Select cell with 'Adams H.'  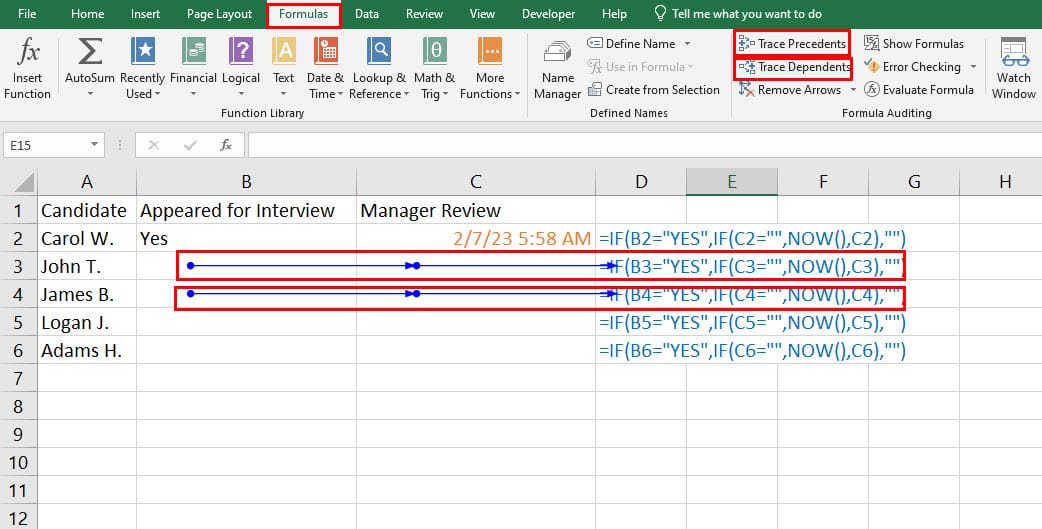pos(86,350)
